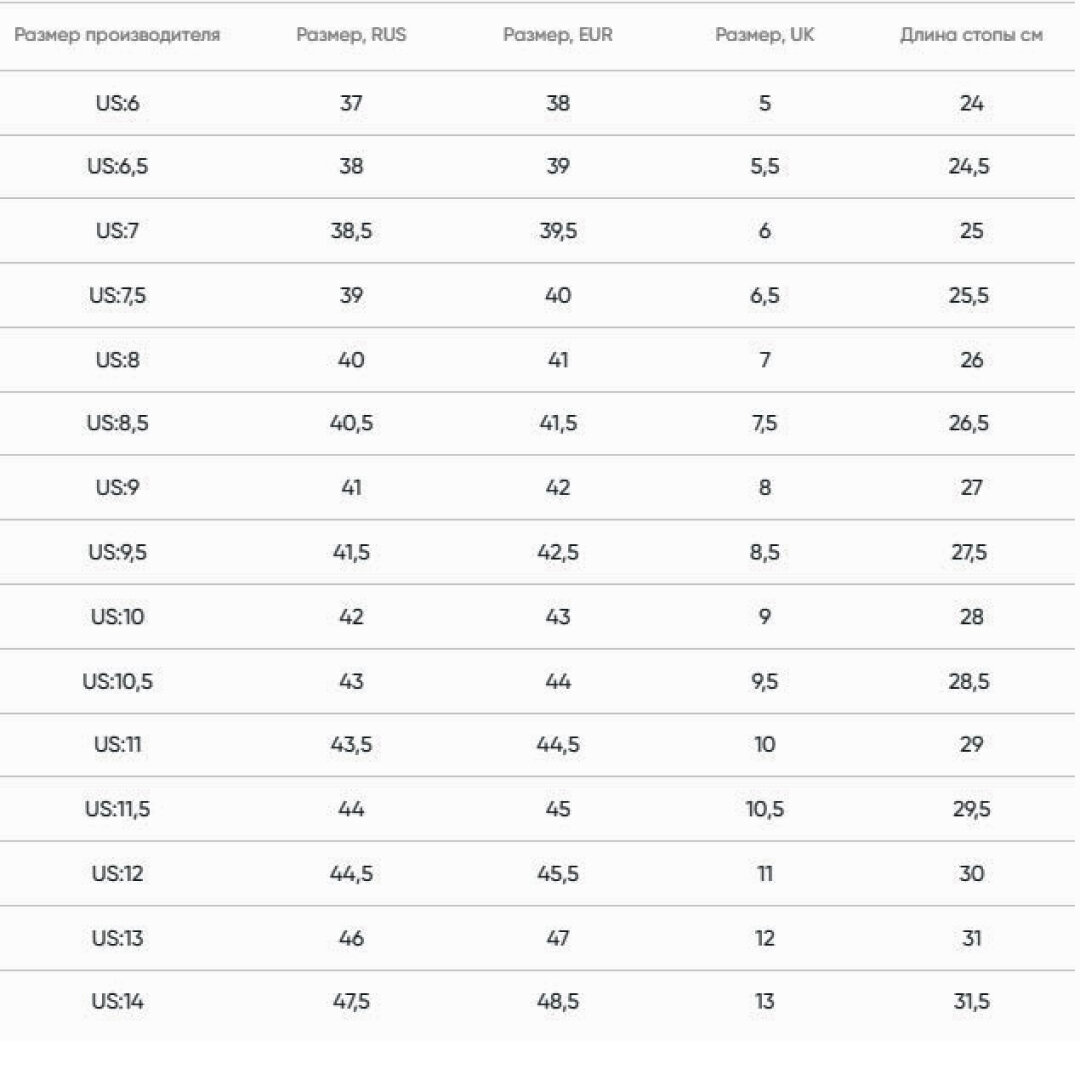Click the Размер, UK column header
The image size is (1080, 1080).
coord(765,34)
